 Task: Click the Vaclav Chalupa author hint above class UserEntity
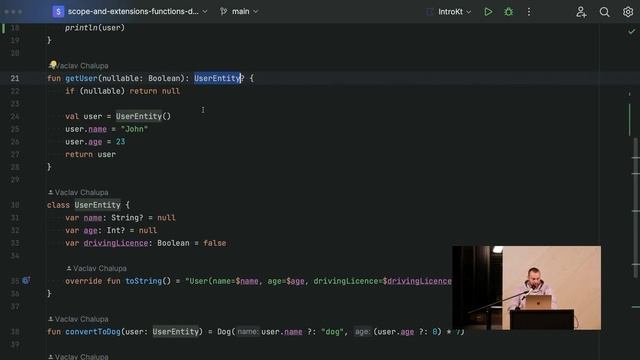tap(78, 192)
